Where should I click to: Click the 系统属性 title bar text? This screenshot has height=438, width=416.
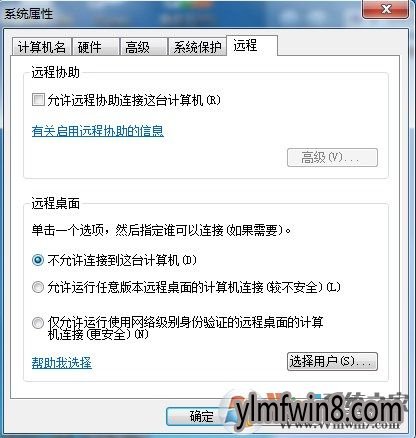(29, 14)
